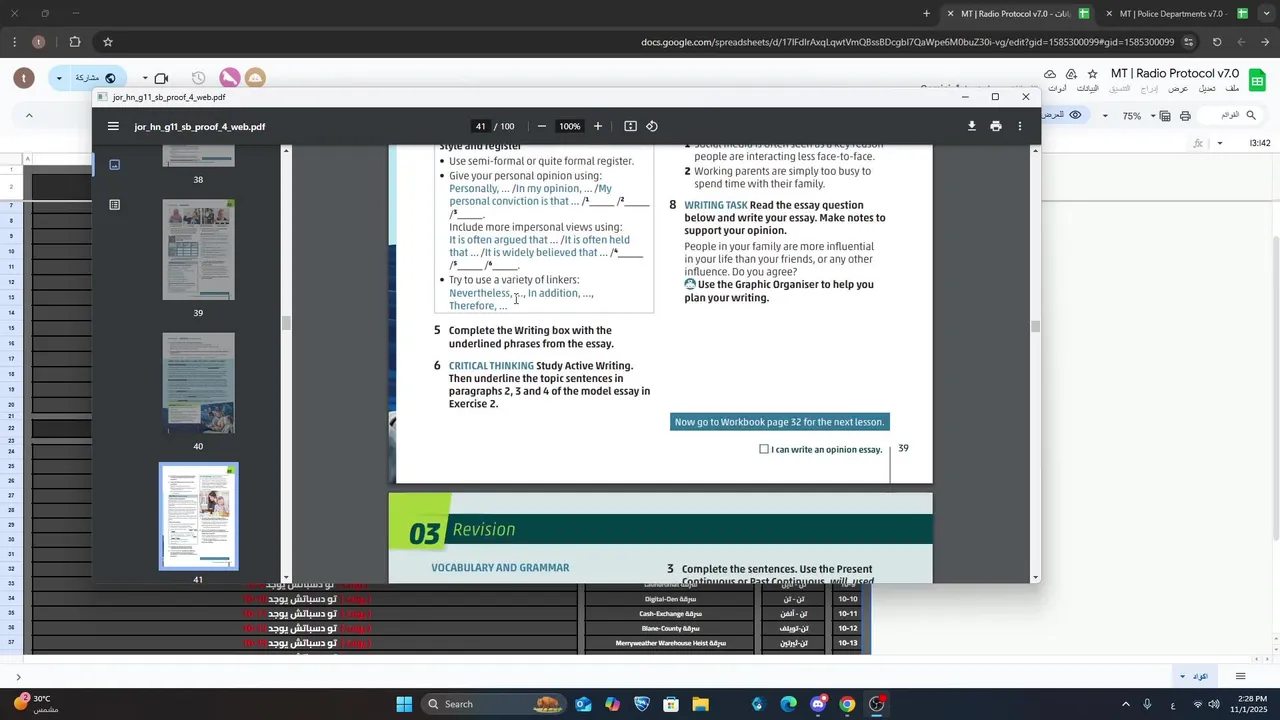The width and height of the screenshot is (1280, 720).
Task: Zoom out with the PDF minus button
Action: [x=542, y=126]
